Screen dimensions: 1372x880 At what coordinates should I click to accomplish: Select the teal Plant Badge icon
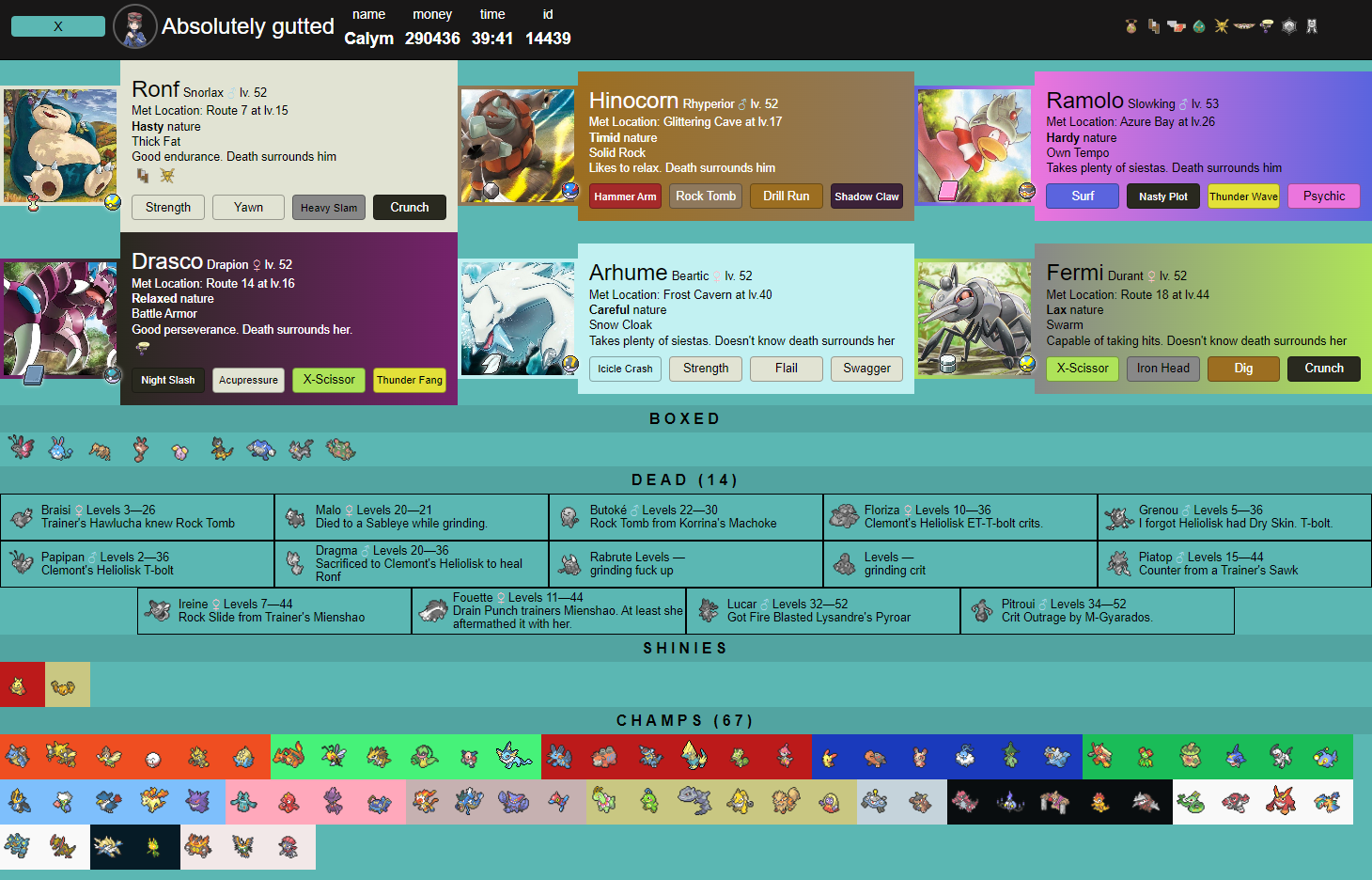point(1199,26)
